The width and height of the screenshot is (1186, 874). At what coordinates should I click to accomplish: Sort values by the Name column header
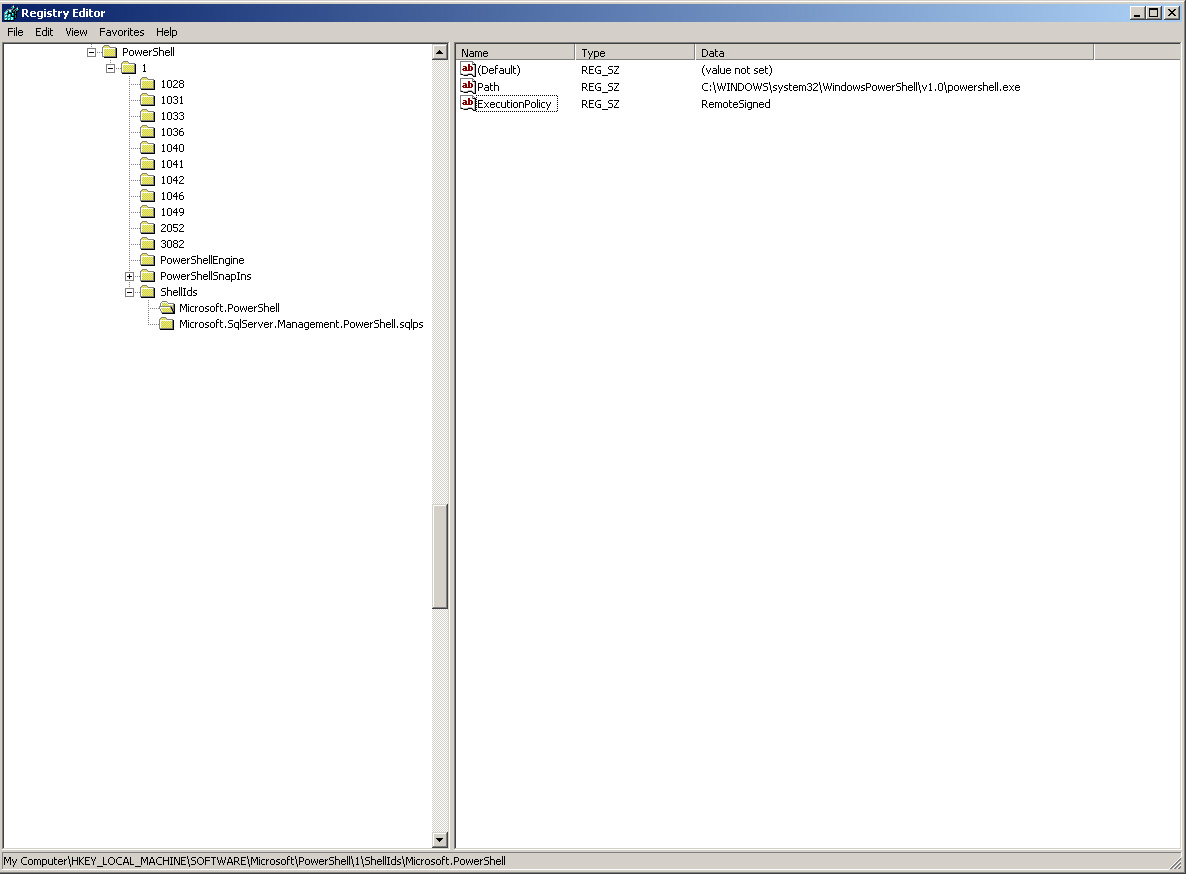click(x=515, y=52)
